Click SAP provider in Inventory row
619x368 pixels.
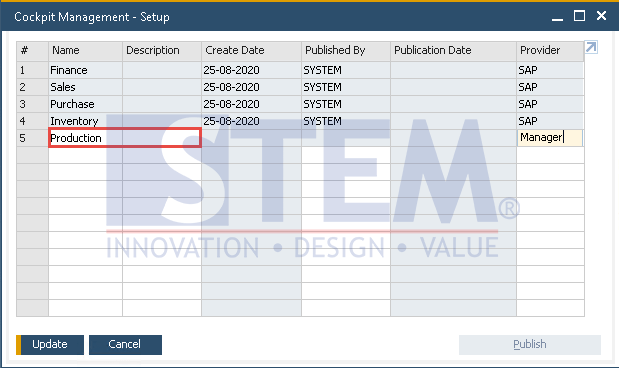[550, 121]
